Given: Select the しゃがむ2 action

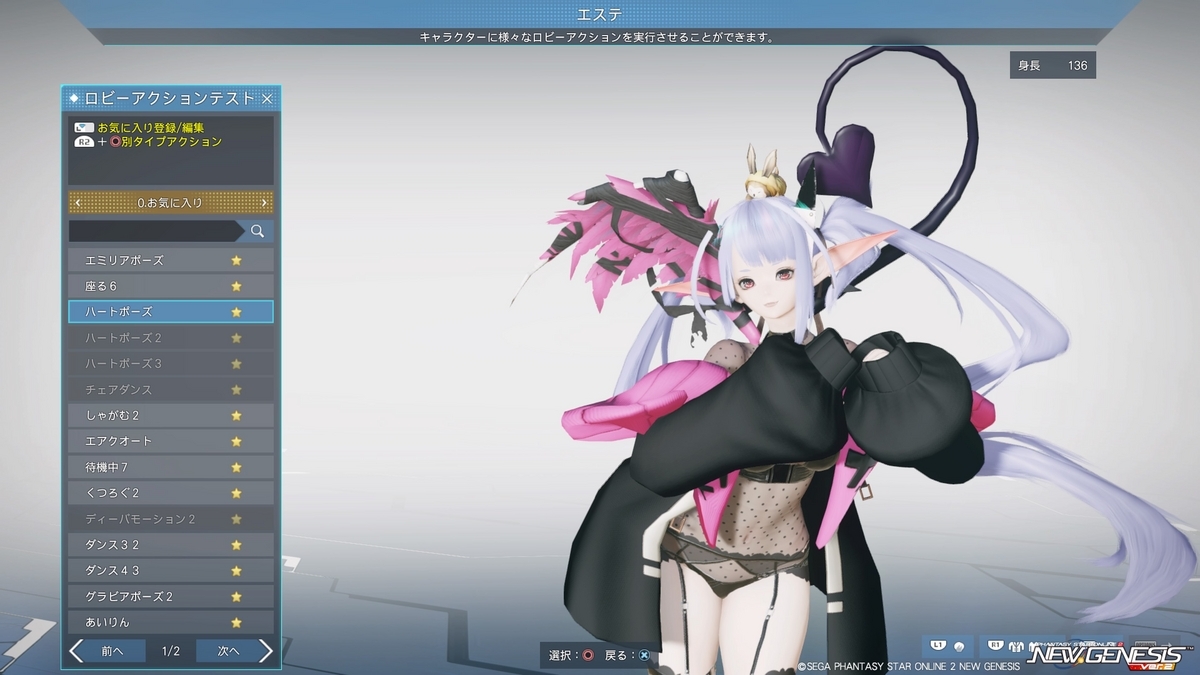Looking at the screenshot, I should point(171,415).
